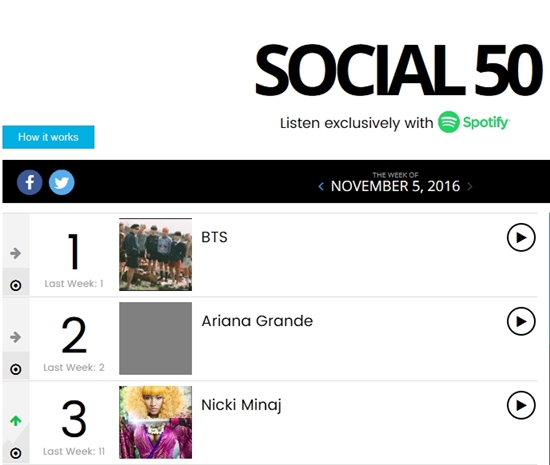Click the Nicki Minaj artist thumbnail
The height and width of the screenshot is (465, 550).
[x=155, y=422]
